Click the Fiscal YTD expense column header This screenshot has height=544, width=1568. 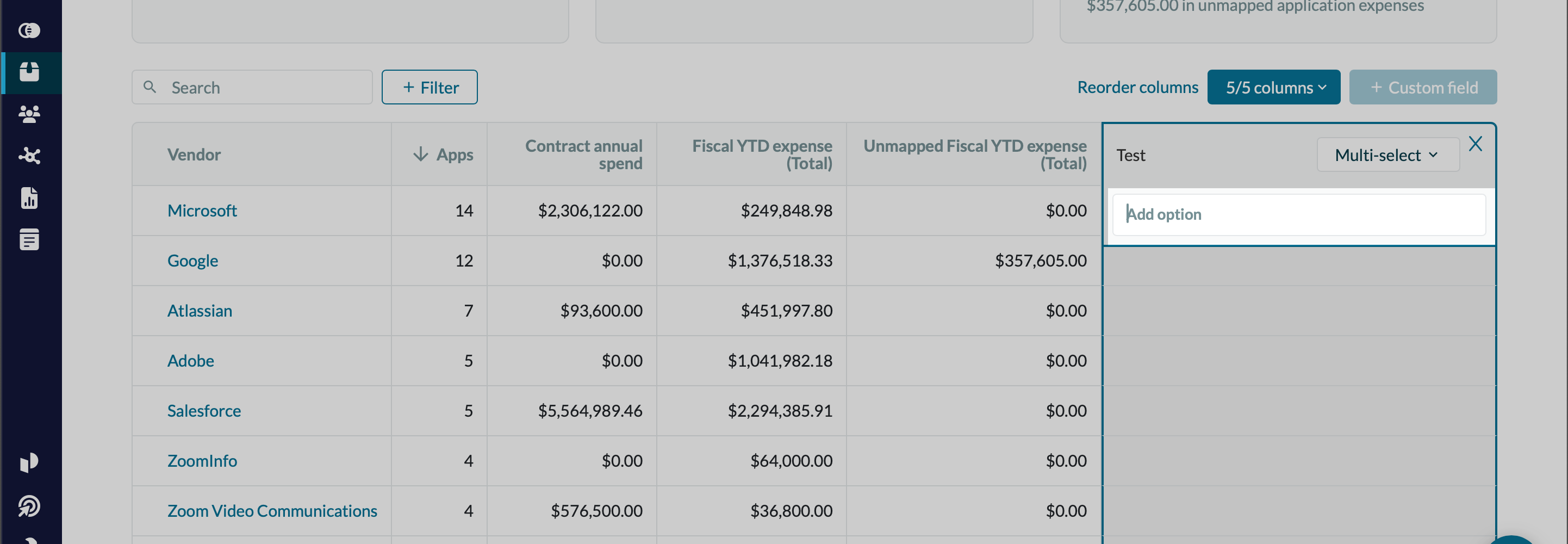pyautogui.click(x=762, y=154)
